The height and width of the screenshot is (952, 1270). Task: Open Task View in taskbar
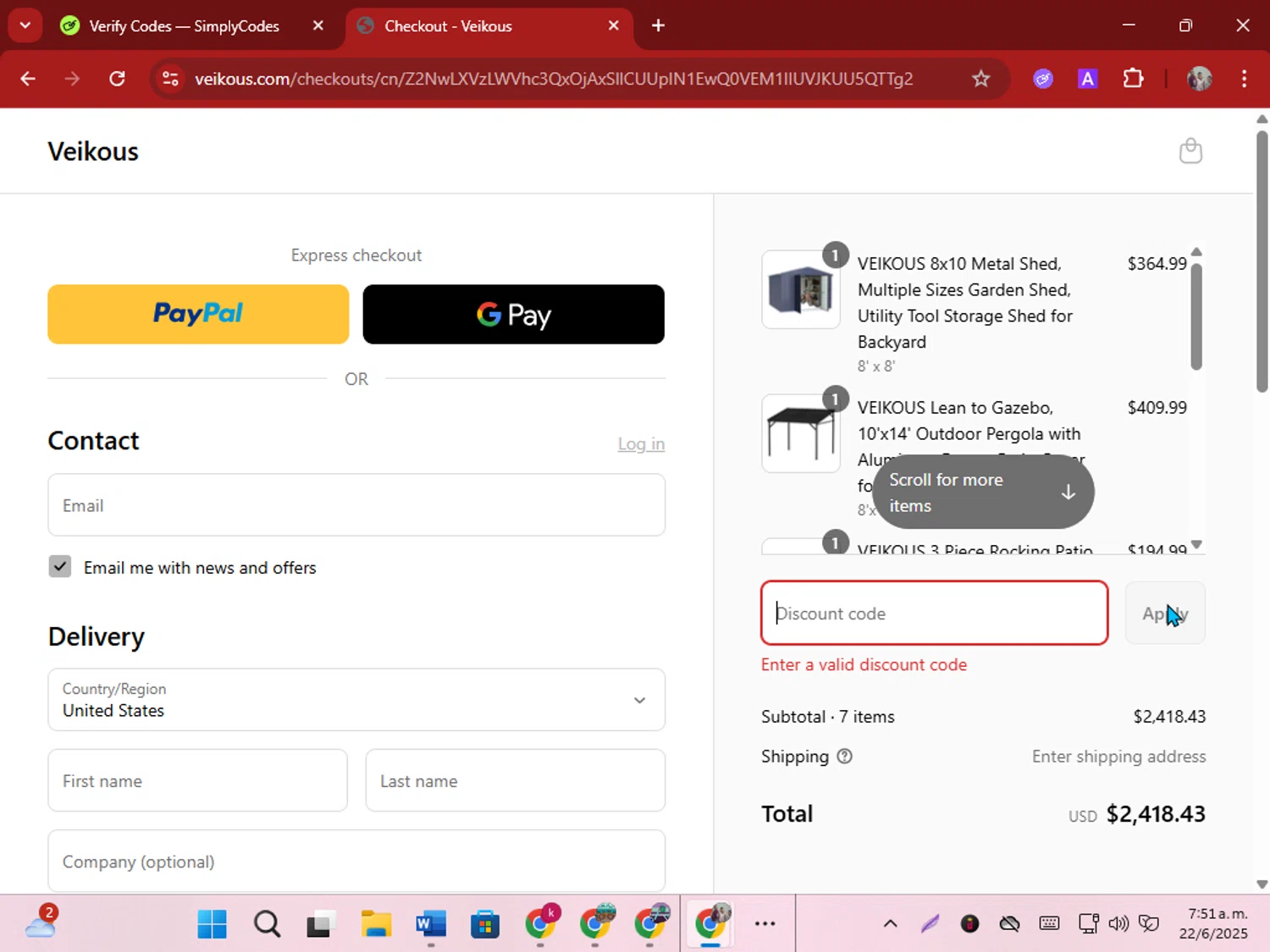(319, 924)
